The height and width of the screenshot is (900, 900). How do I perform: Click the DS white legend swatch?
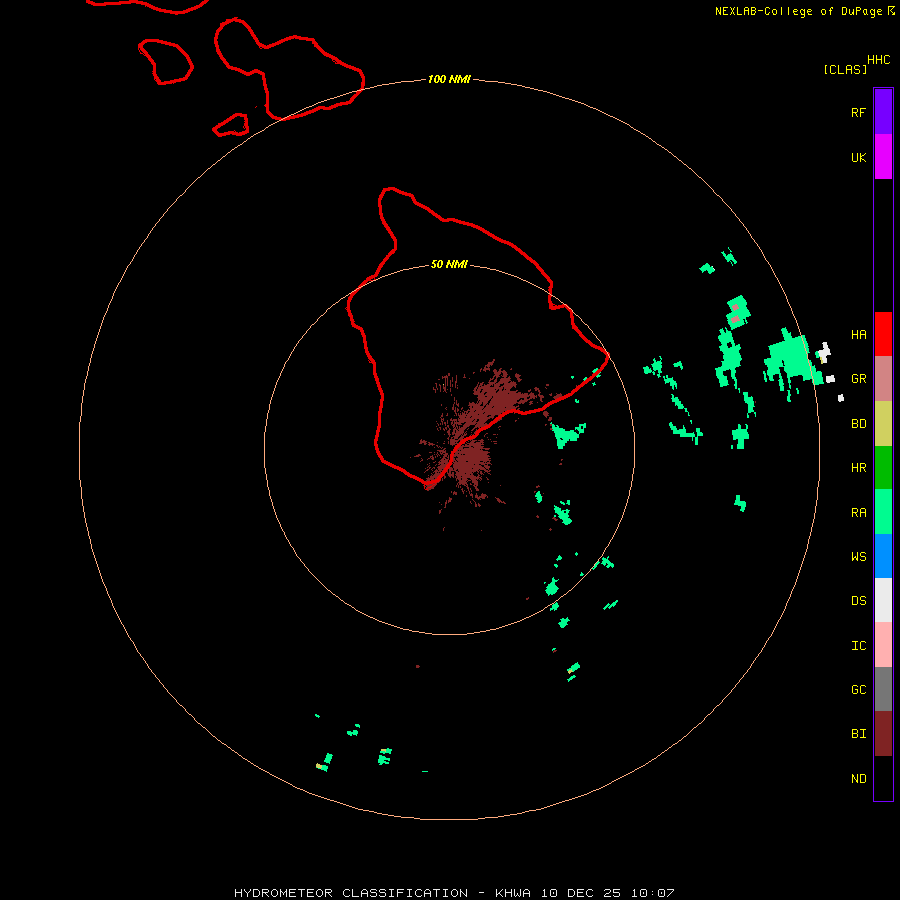pyautogui.click(x=883, y=600)
